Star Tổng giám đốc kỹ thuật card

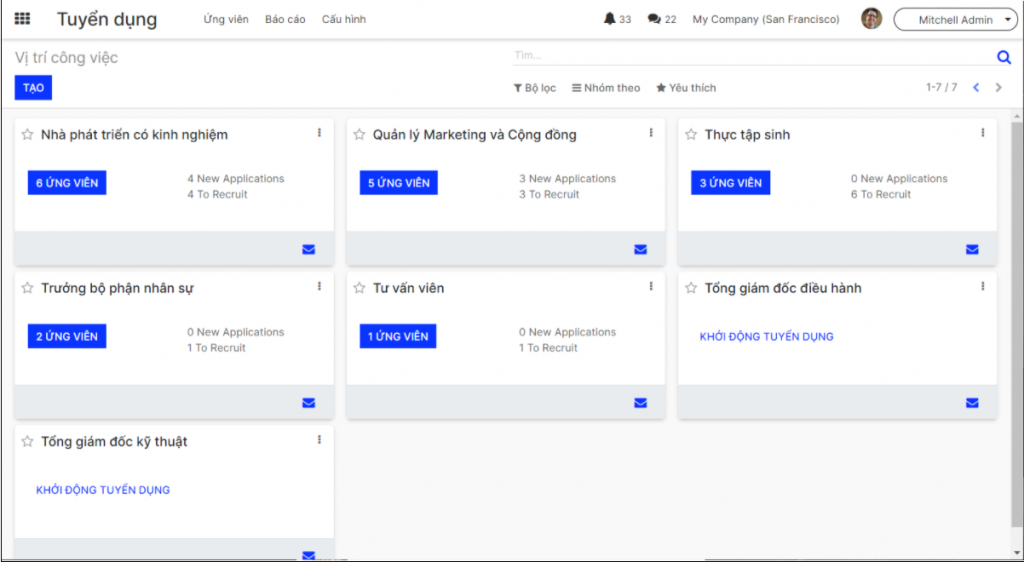27,441
